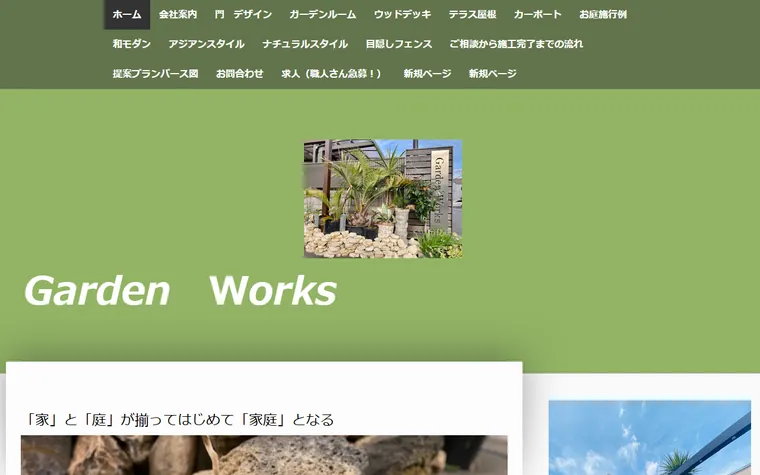This screenshot has height=475, width=760.
Task: Open お問合わせ contact page
Action: (240, 74)
